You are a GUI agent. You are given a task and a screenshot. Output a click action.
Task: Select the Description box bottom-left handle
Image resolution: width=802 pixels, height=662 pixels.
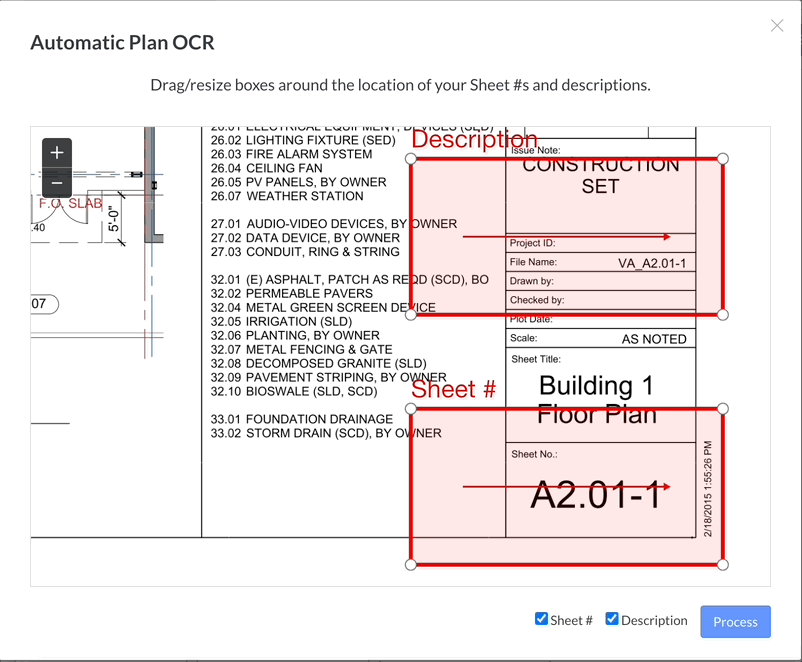[411, 314]
